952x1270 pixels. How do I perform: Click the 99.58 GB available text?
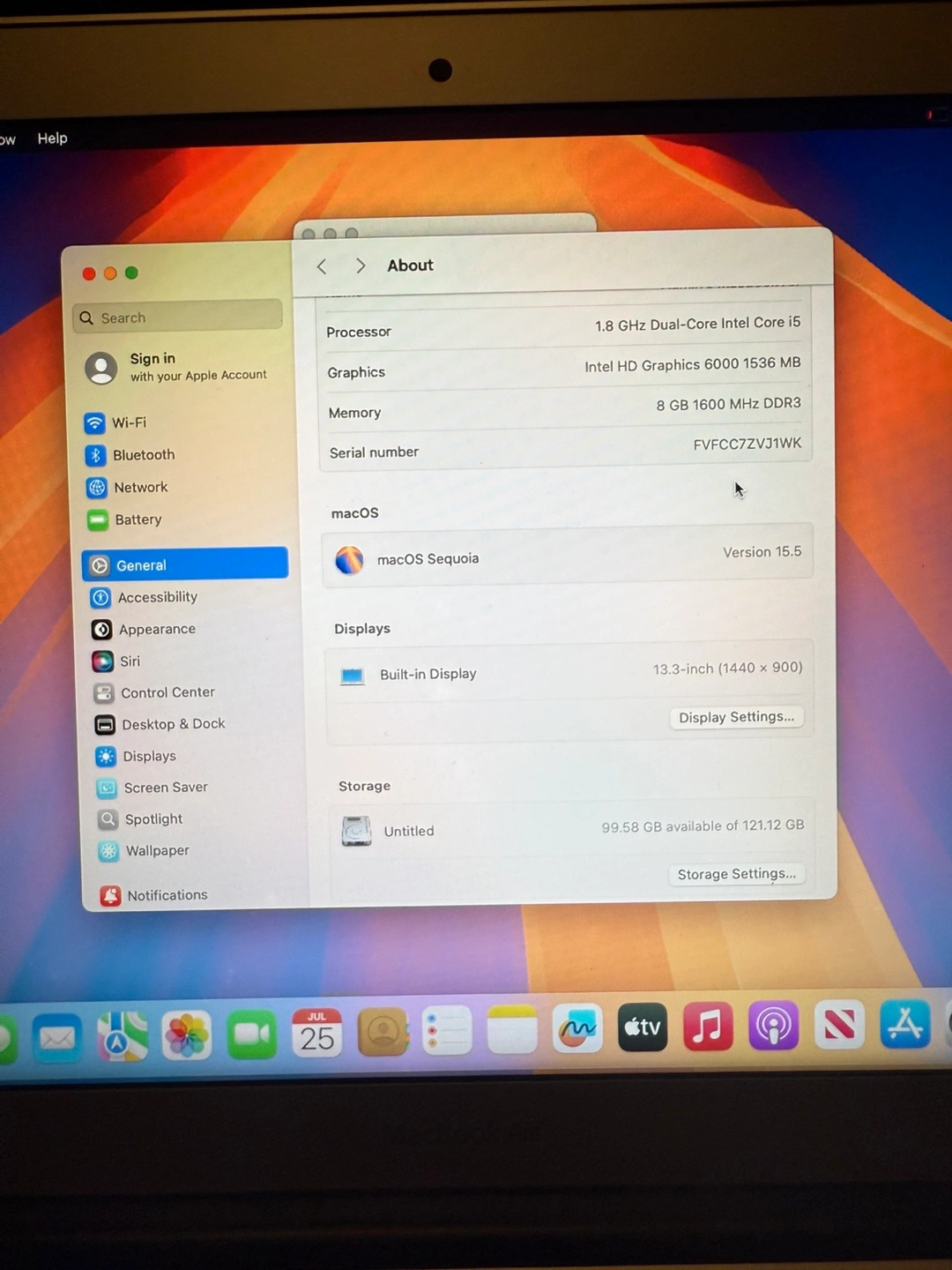tap(703, 826)
